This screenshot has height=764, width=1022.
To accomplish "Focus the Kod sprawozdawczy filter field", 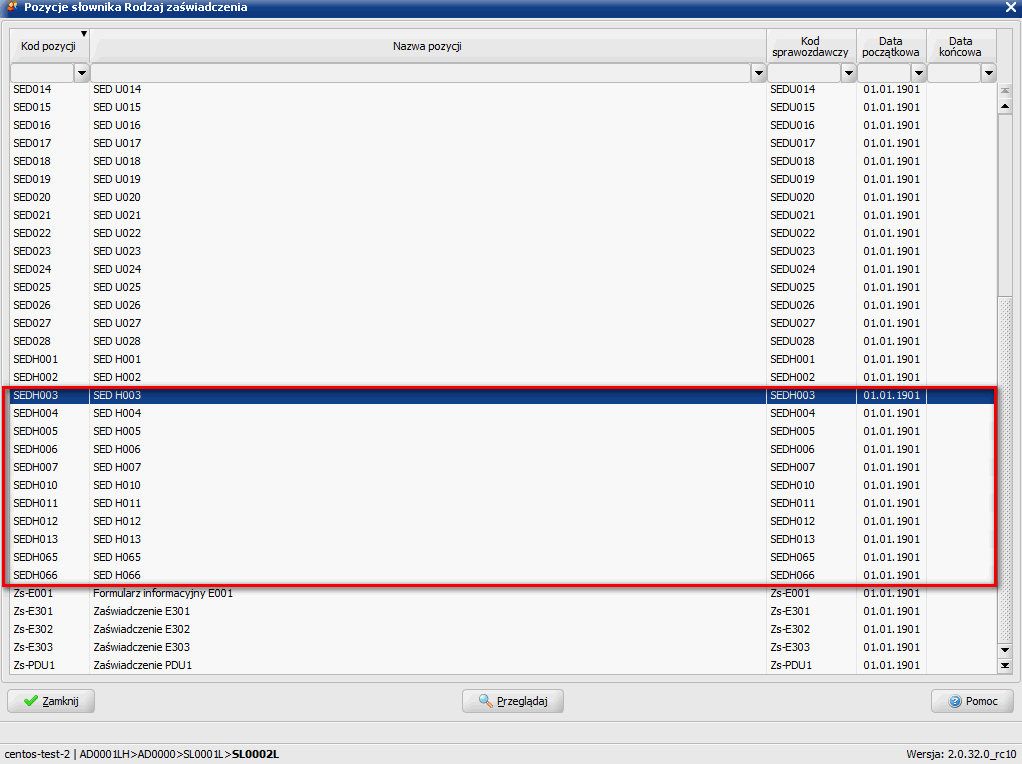I will pos(804,73).
